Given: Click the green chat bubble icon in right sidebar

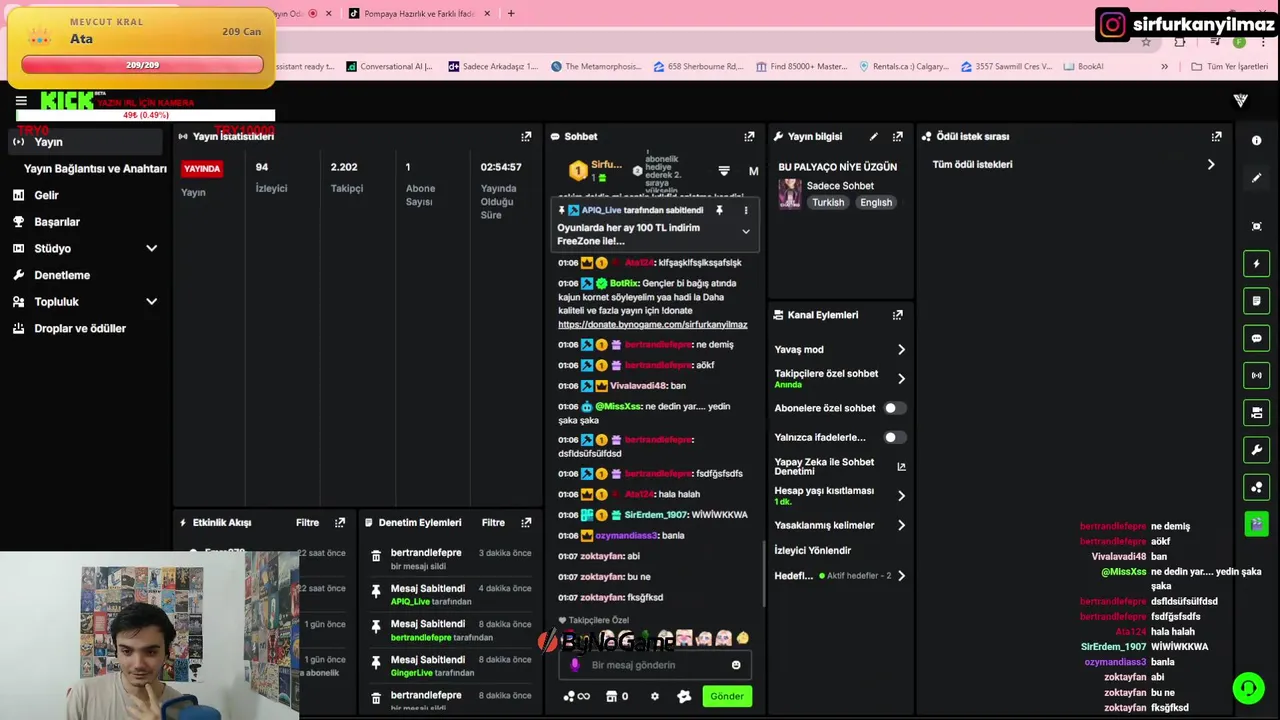Looking at the screenshot, I should 1257,338.
